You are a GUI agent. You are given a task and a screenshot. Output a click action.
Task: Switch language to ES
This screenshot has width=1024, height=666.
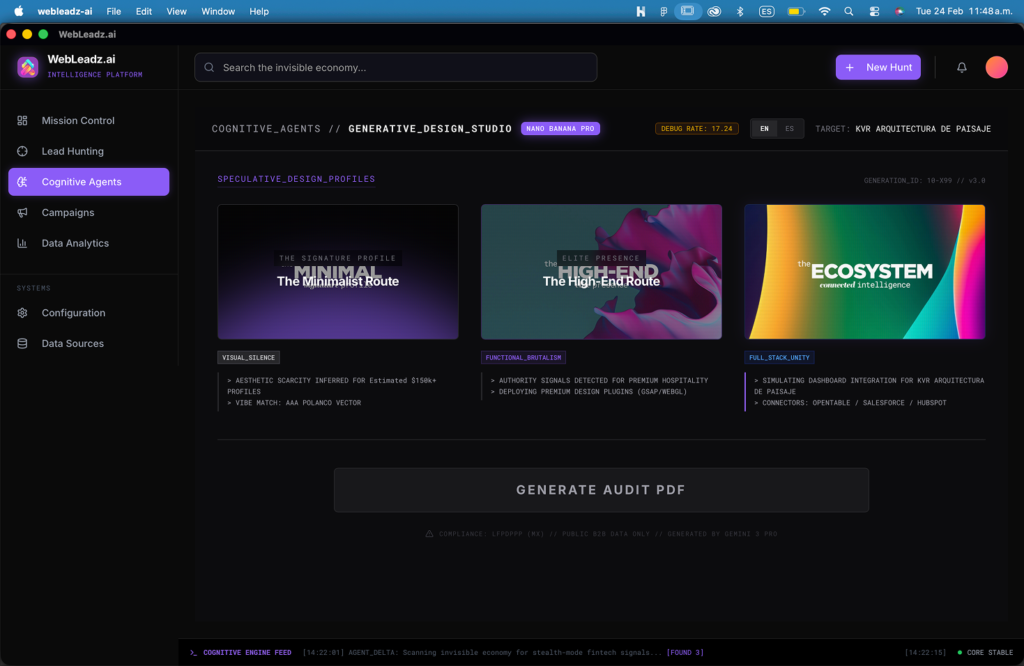790,129
